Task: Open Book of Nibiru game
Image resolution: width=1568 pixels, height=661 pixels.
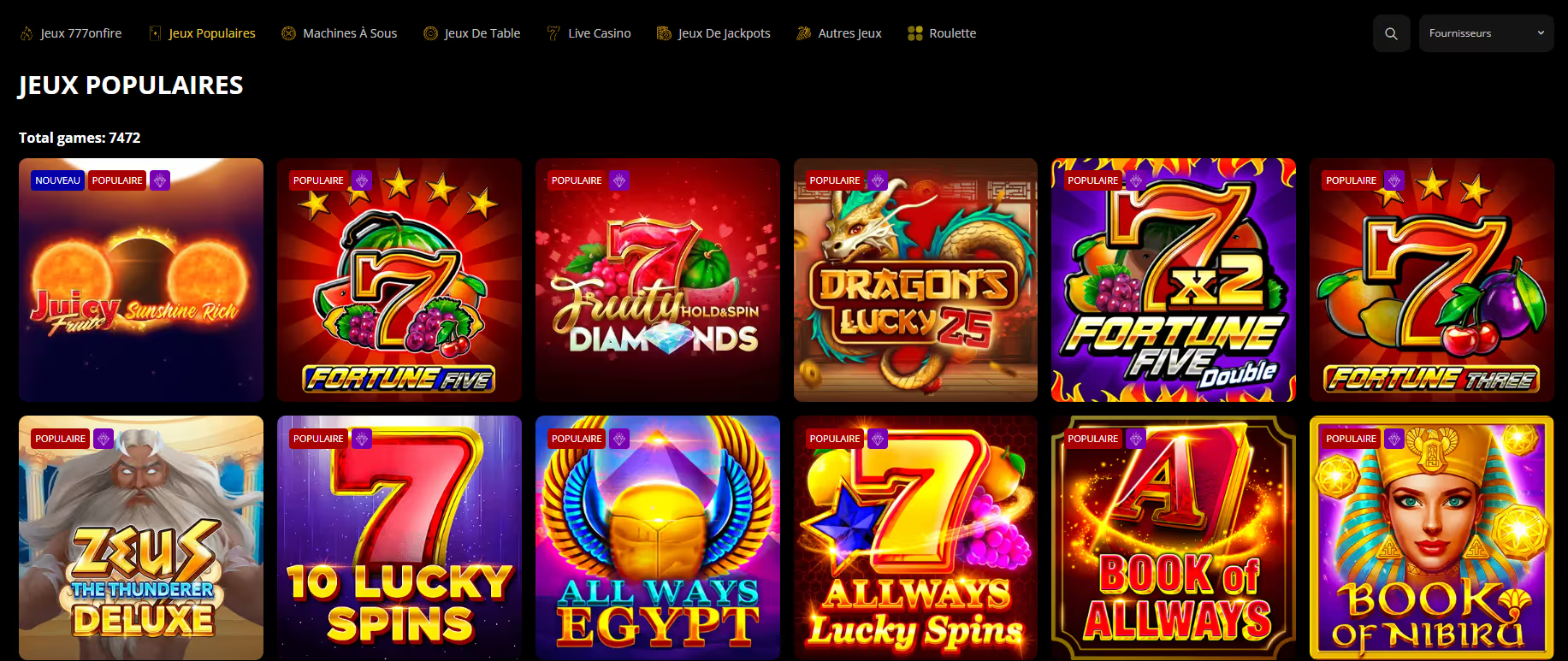Action: click(x=1432, y=538)
